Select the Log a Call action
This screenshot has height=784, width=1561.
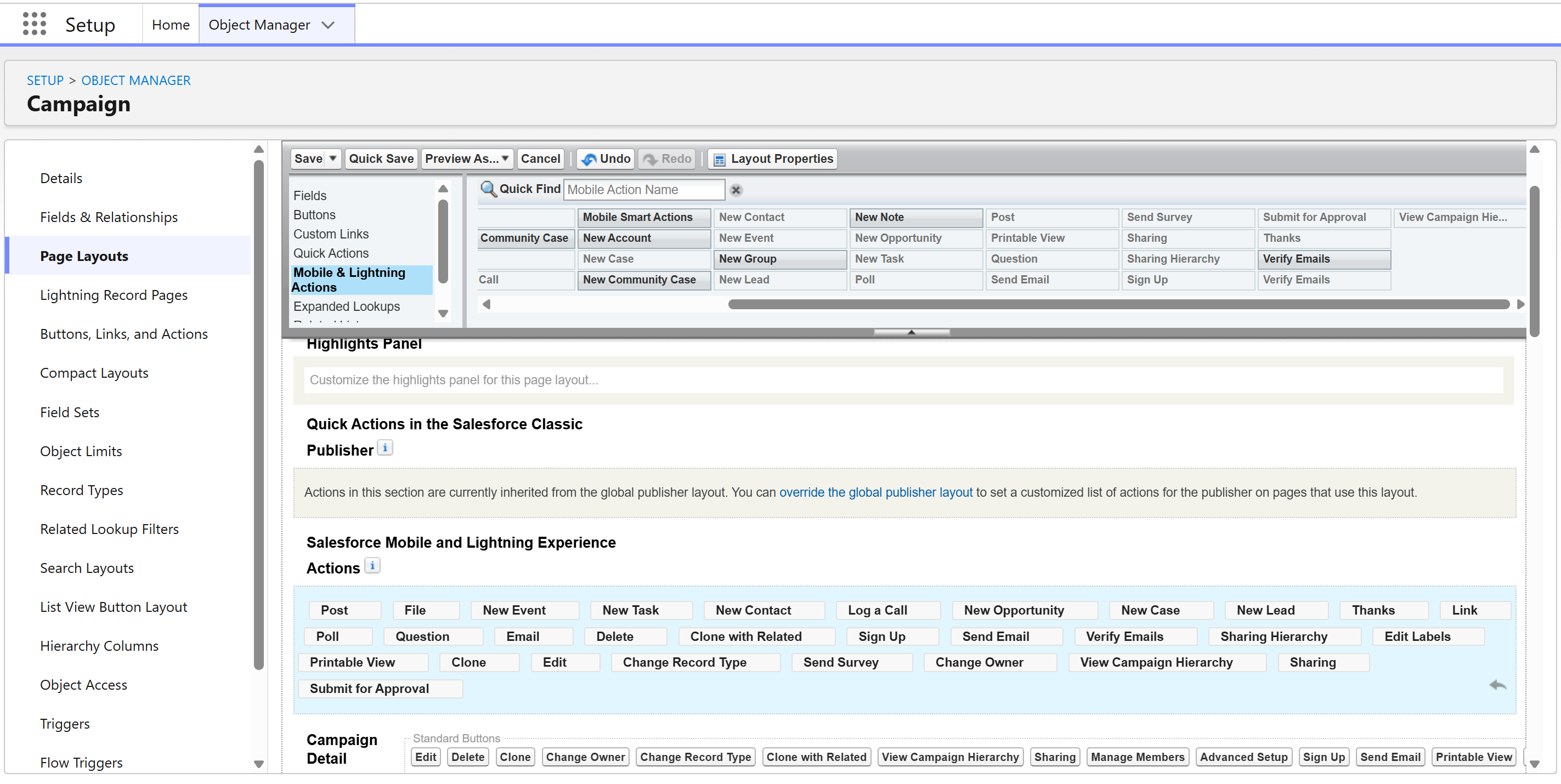point(889,610)
